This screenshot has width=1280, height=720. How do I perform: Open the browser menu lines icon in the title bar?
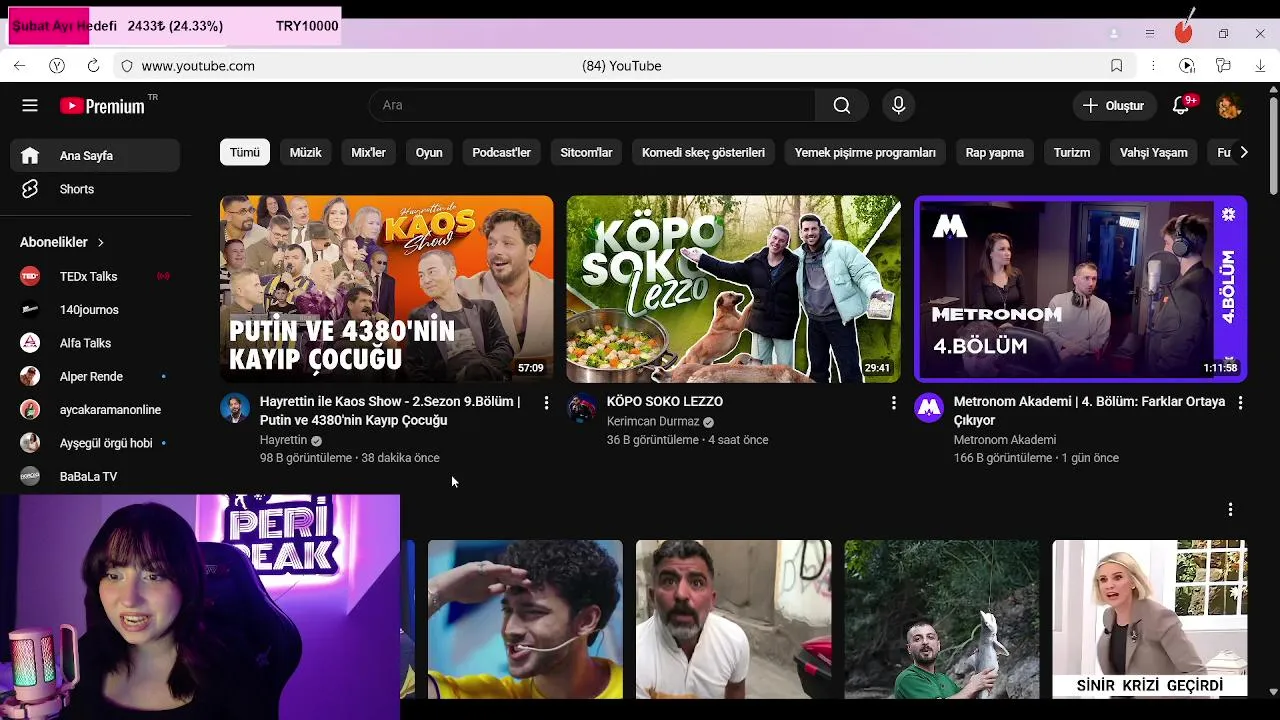click(1149, 33)
